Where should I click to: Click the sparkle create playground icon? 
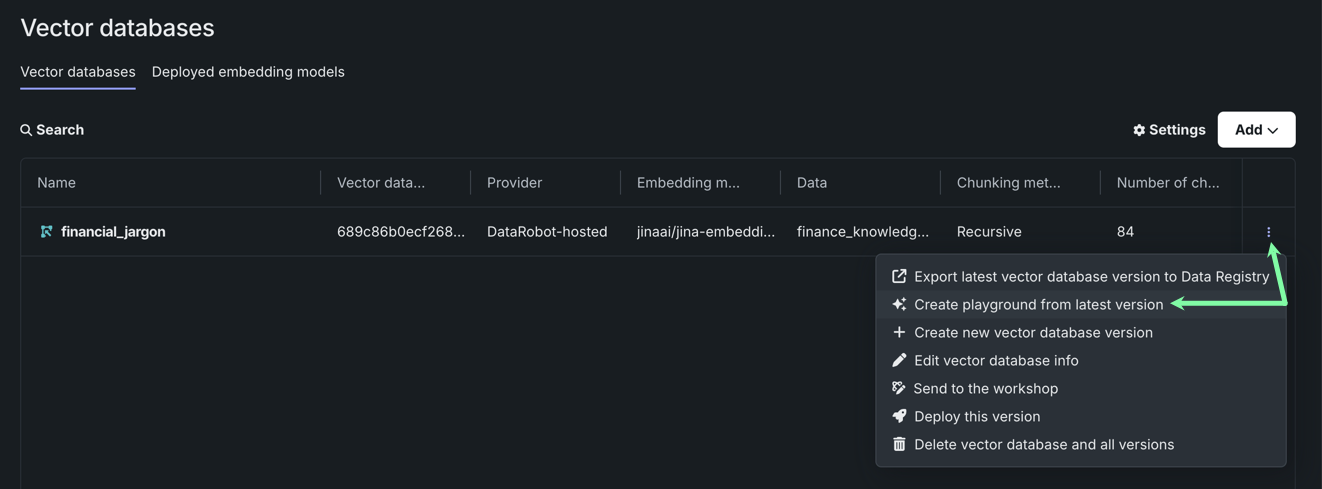click(899, 304)
